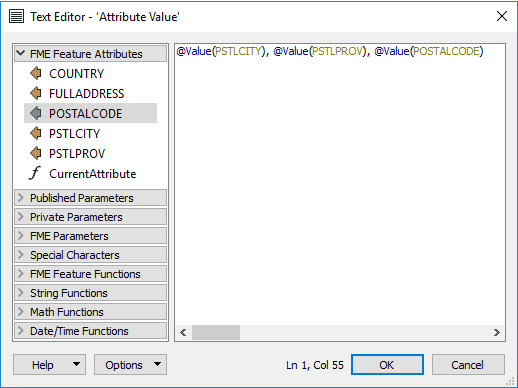Select the PSTLCITY attribute
This screenshot has width=518, height=388.
(x=74, y=134)
